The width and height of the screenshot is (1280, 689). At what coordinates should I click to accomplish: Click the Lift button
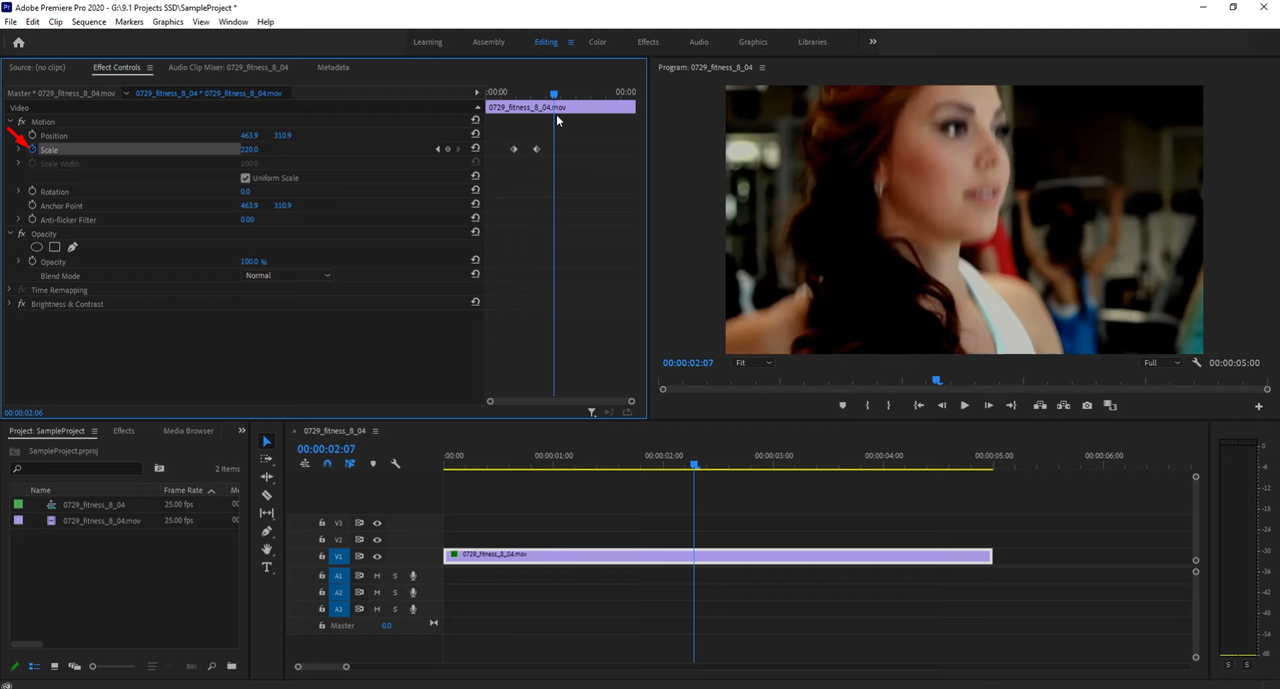click(1040, 405)
